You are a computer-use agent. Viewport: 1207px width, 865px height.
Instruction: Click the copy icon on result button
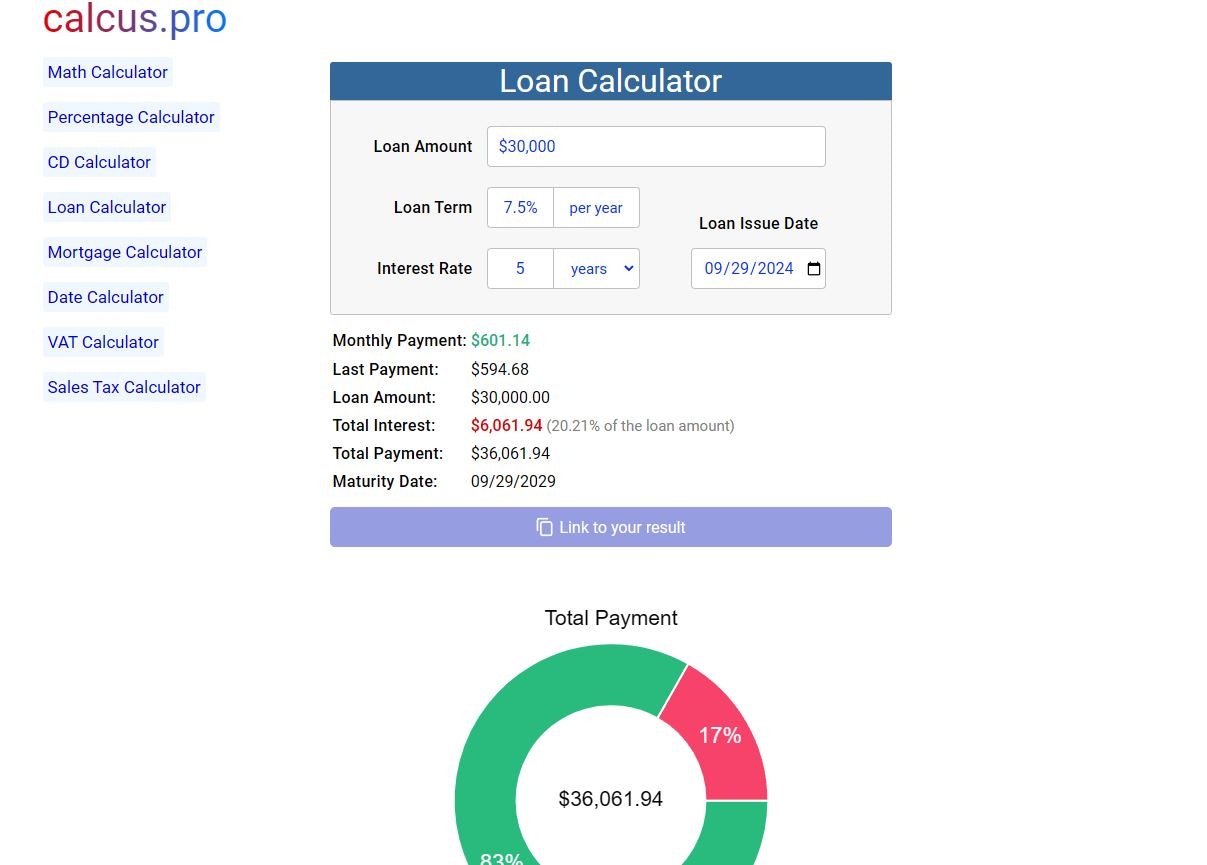[544, 527]
